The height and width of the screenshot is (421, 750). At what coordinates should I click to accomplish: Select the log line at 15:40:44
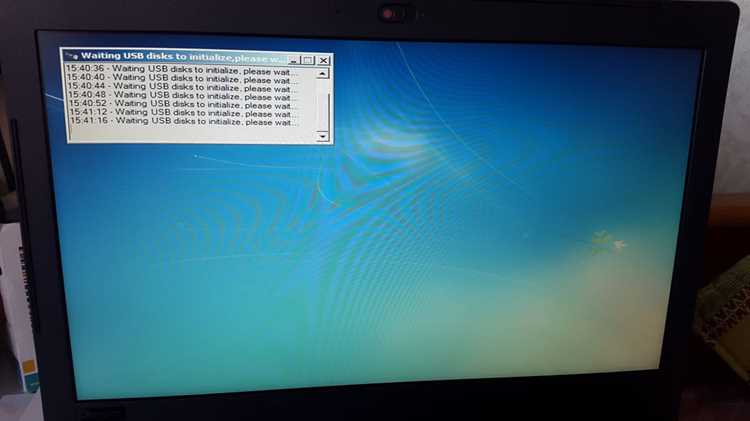click(x=182, y=87)
